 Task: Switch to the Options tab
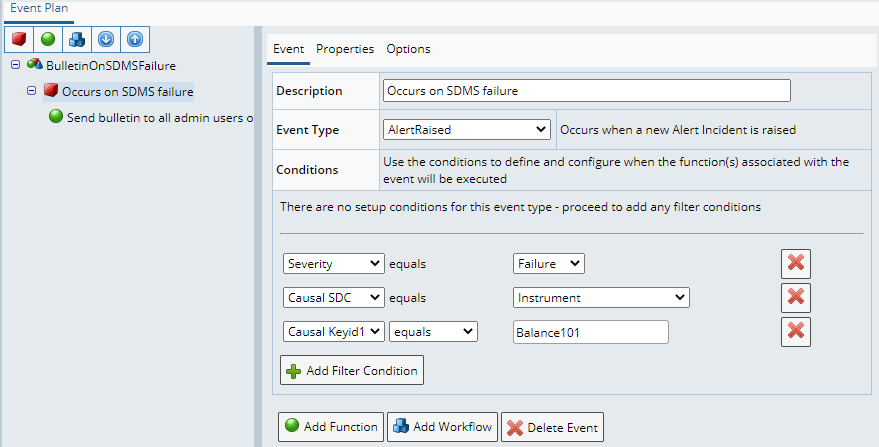click(x=408, y=49)
